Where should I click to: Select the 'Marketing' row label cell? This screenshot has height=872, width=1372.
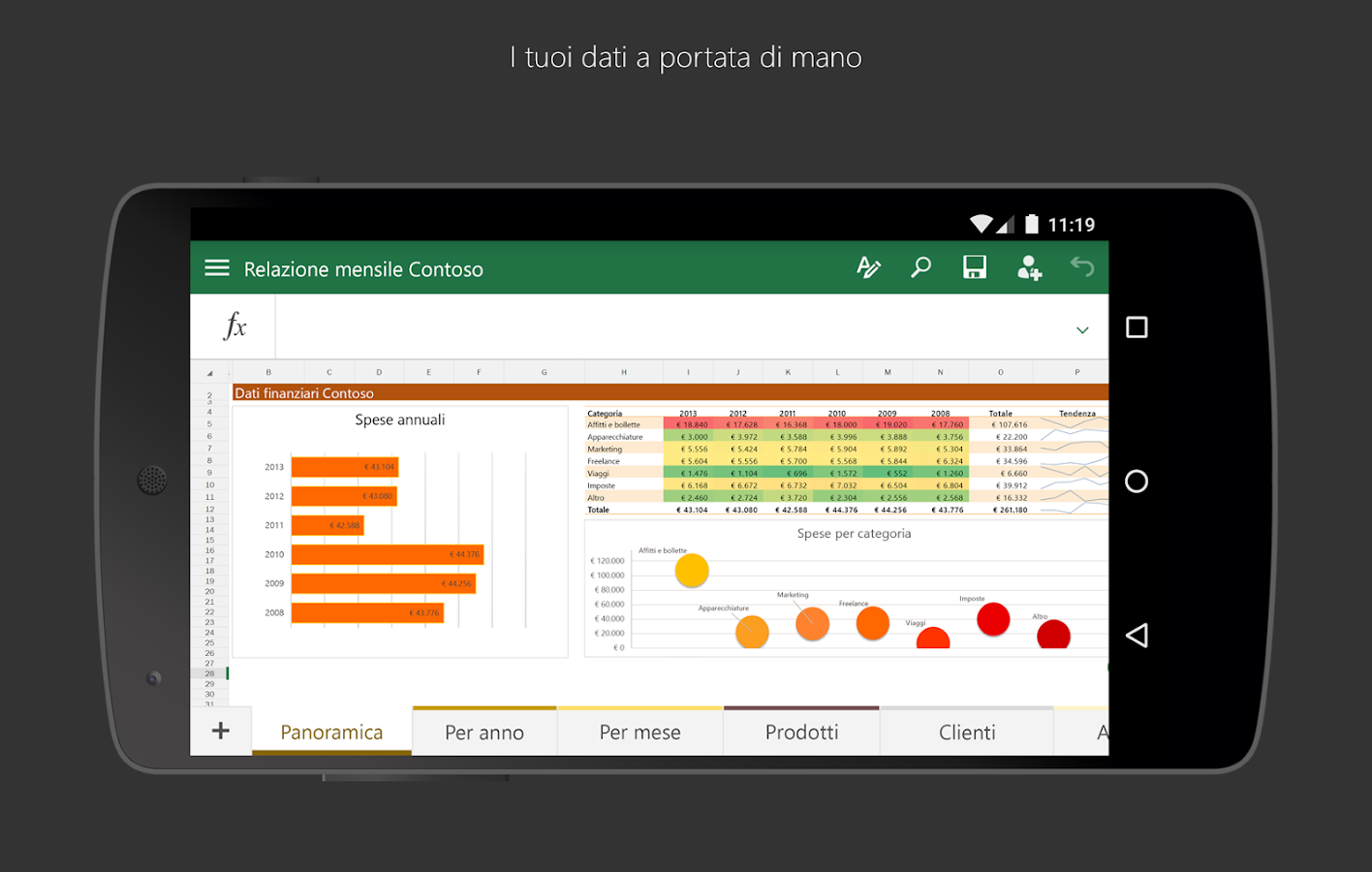[606, 449]
